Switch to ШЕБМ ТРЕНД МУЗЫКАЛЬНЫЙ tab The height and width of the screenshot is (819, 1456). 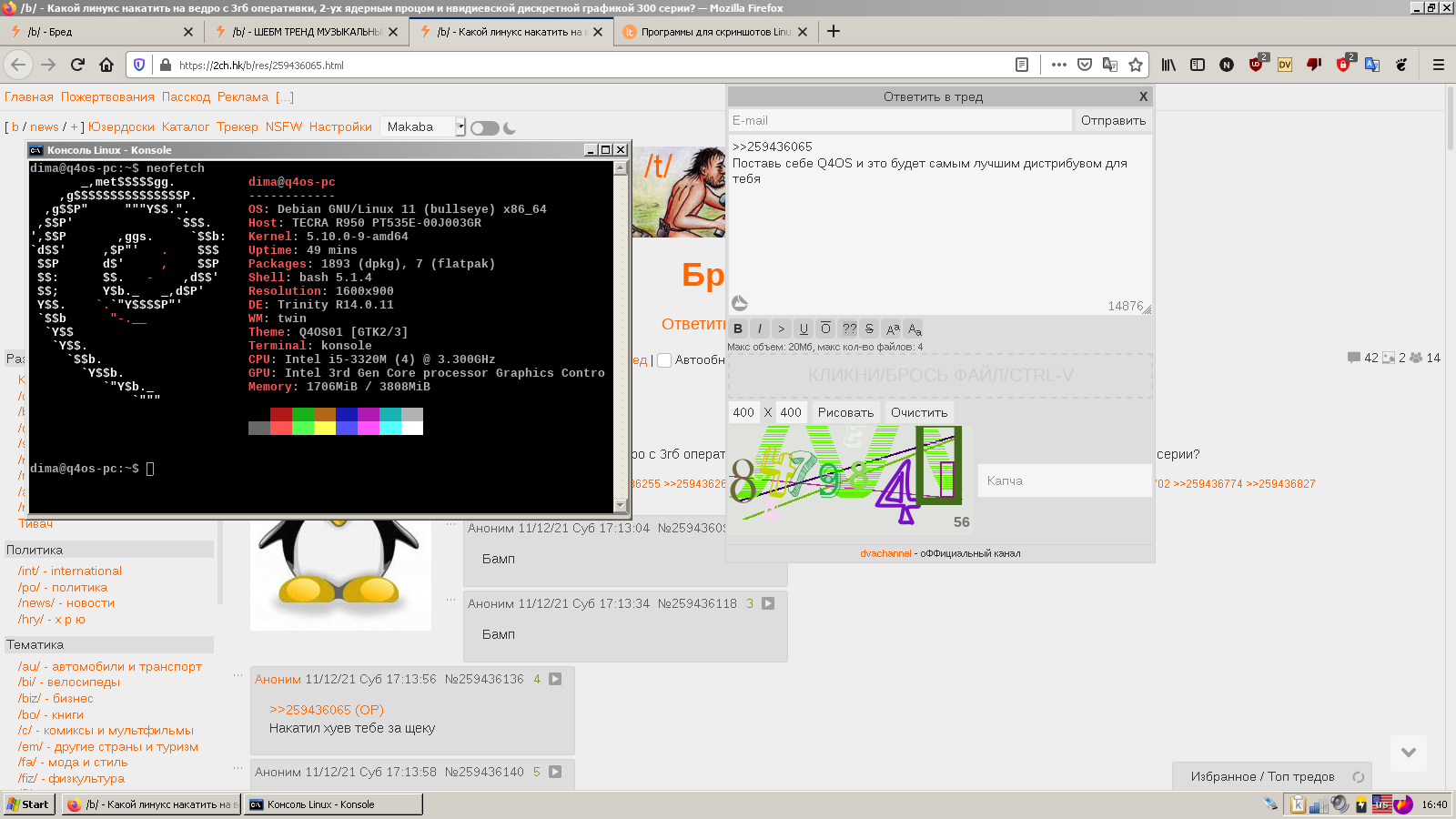point(307,31)
